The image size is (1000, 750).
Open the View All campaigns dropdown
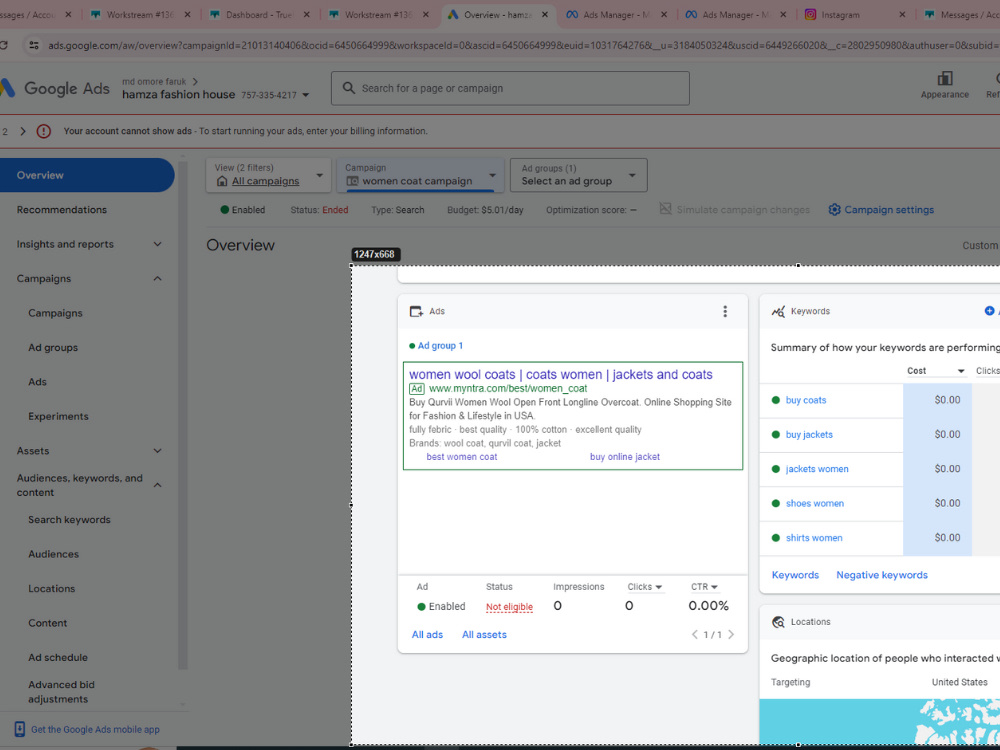(268, 175)
